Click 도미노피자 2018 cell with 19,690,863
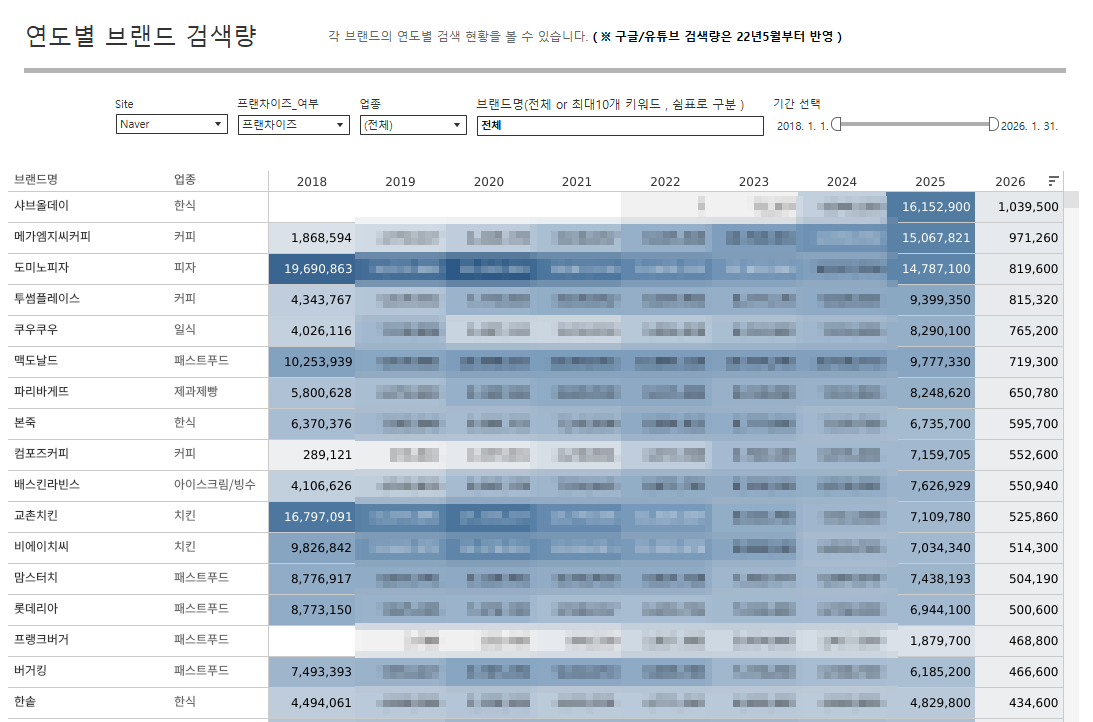 point(312,269)
